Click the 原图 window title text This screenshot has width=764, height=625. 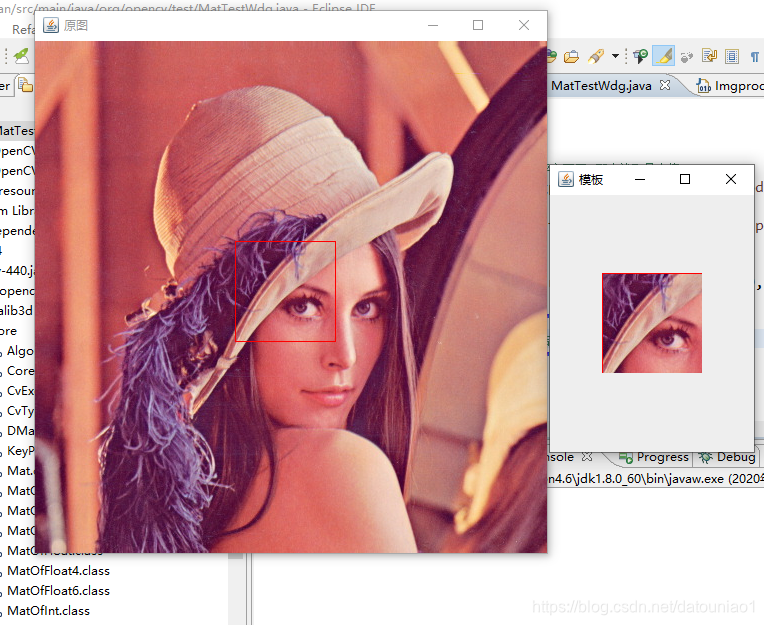(x=76, y=25)
